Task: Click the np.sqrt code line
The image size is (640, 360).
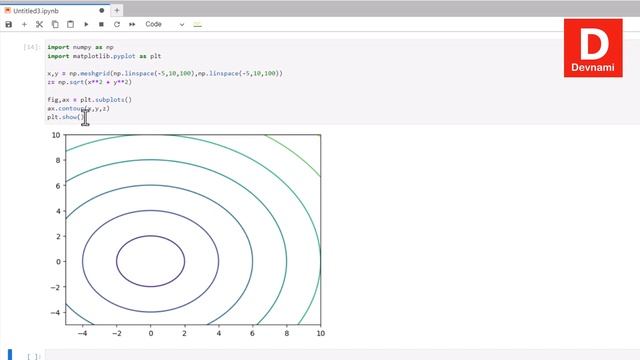Action: [x=89, y=82]
